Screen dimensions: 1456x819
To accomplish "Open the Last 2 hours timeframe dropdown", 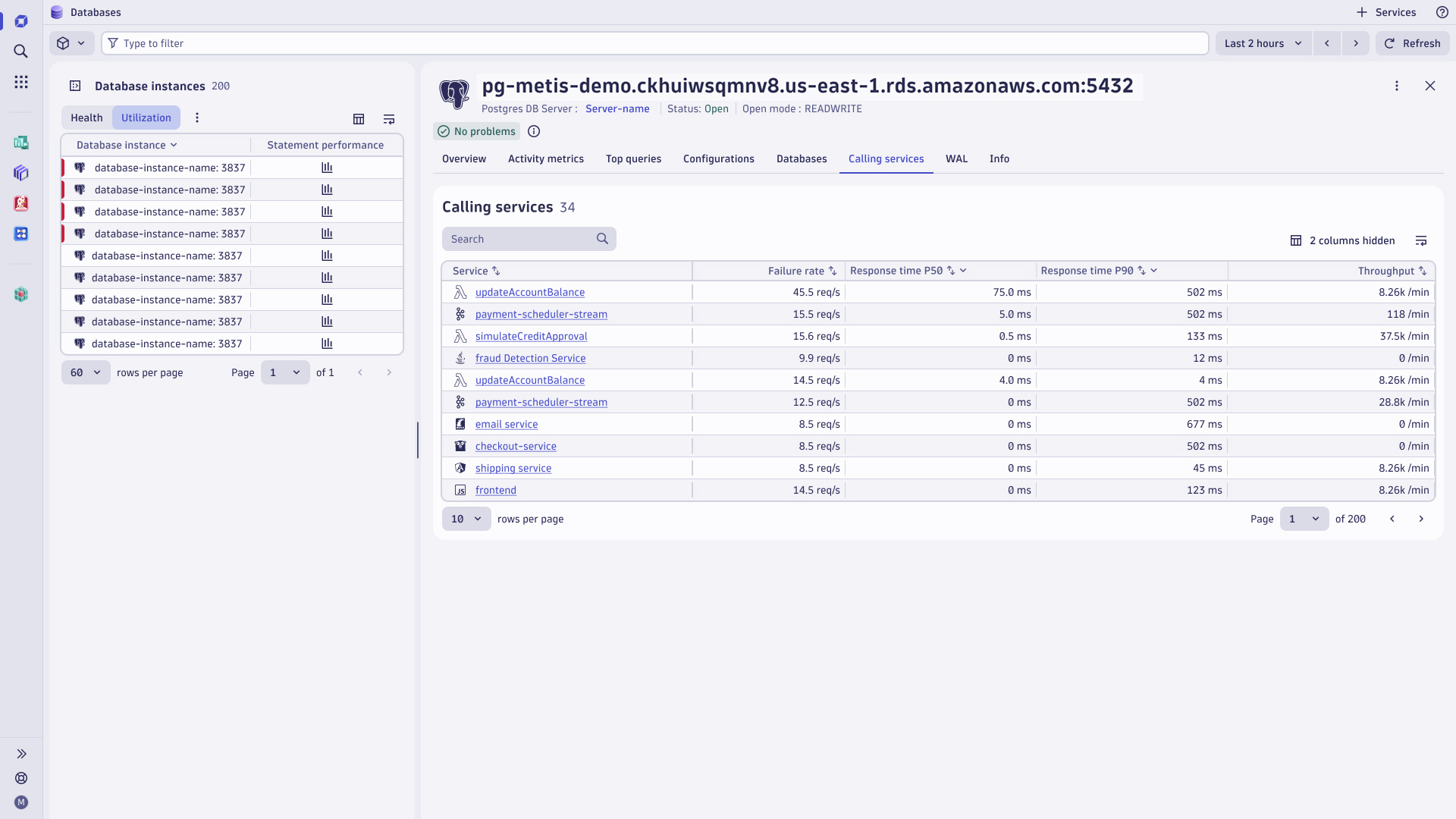I will click(x=1263, y=43).
